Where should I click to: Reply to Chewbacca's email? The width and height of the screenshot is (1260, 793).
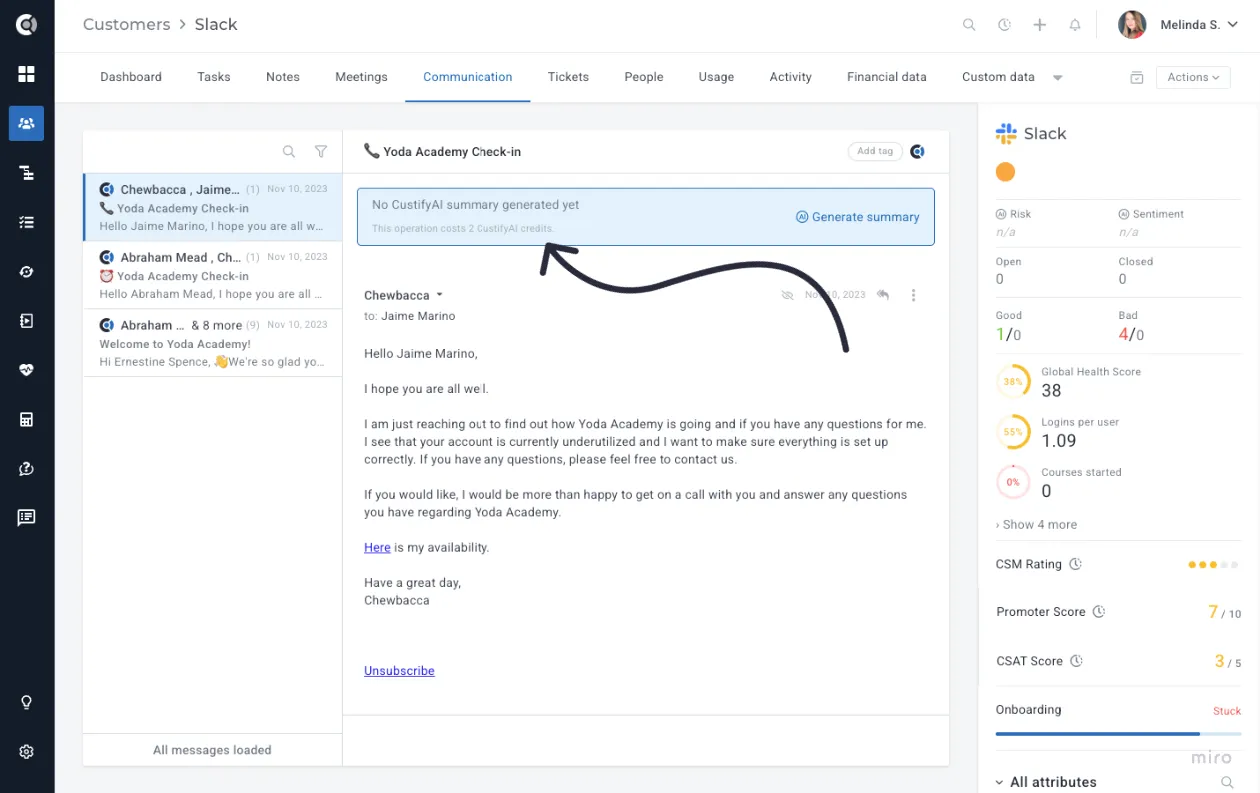pos(883,295)
